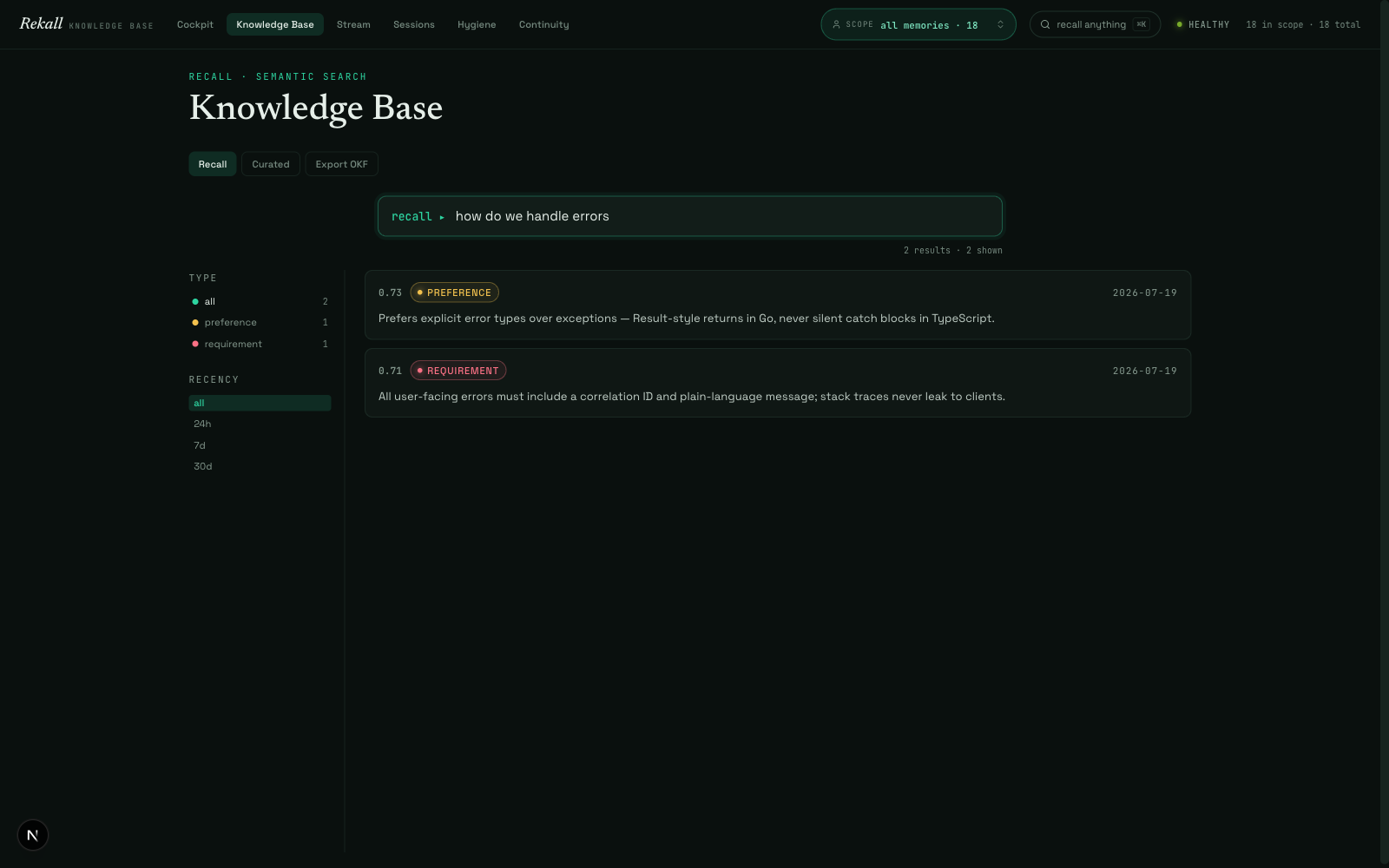Set recency filter to 24h

pos(260,424)
